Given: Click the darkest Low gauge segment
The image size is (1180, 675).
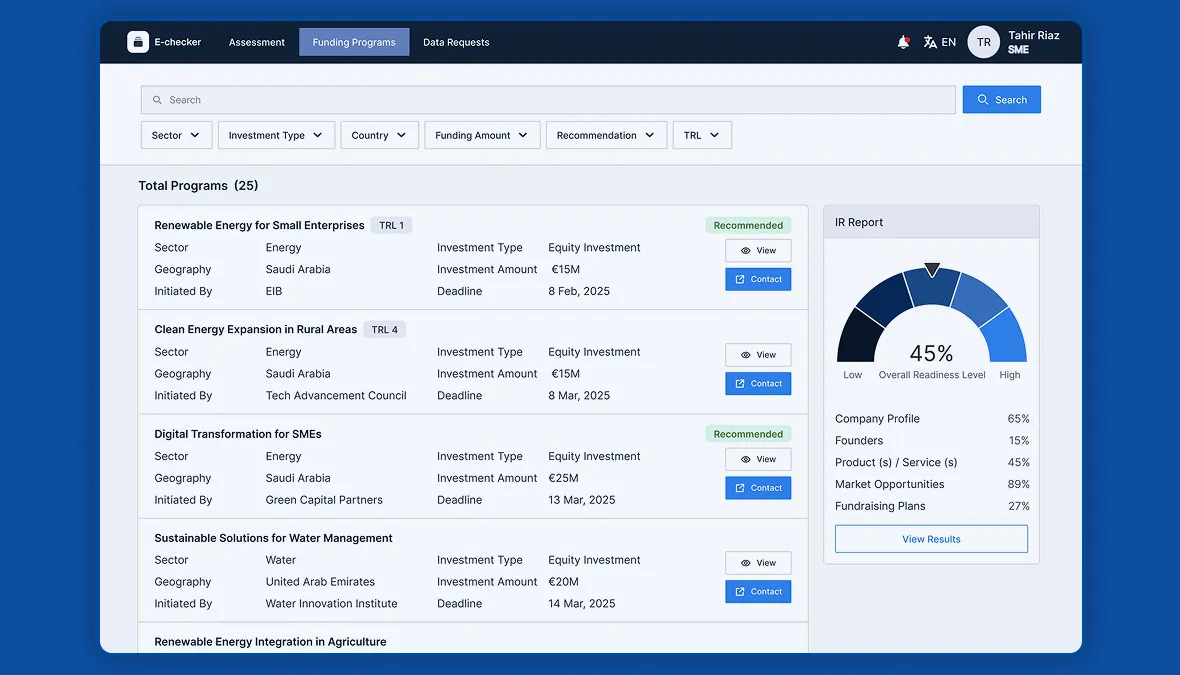Looking at the screenshot, I should pyautogui.click(x=858, y=337).
